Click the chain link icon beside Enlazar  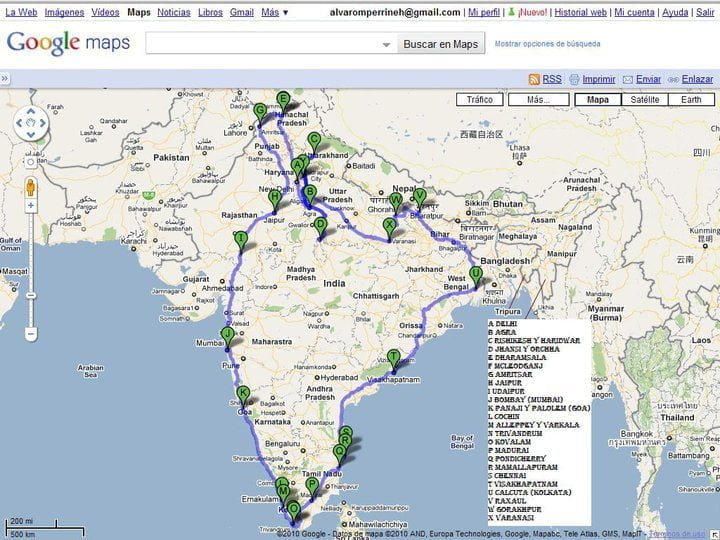click(x=674, y=79)
